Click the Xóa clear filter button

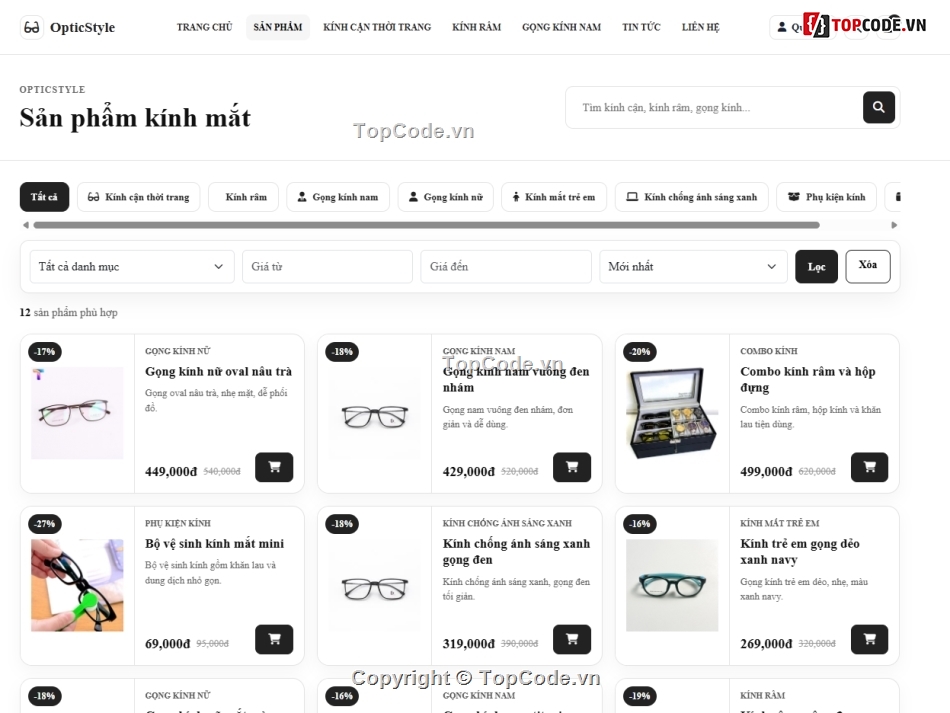pos(868,267)
